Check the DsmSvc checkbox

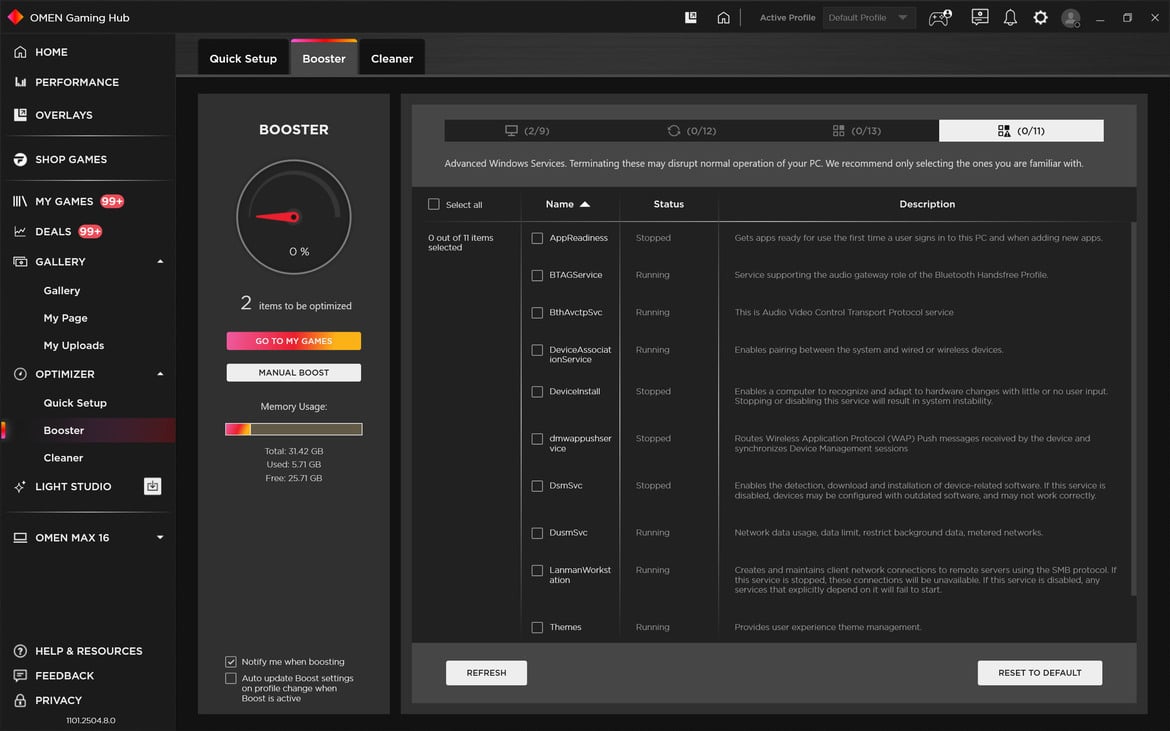537,486
